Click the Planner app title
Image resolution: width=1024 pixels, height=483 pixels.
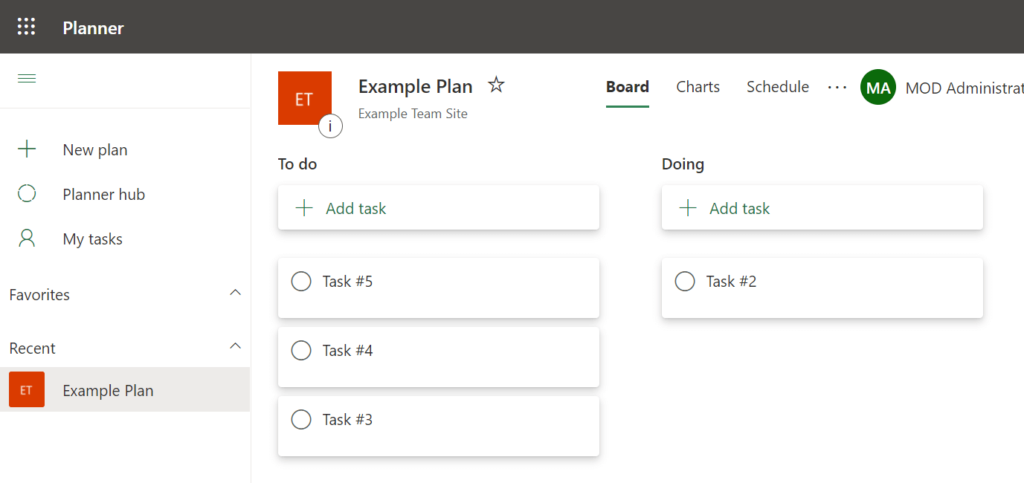click(93, 28)
